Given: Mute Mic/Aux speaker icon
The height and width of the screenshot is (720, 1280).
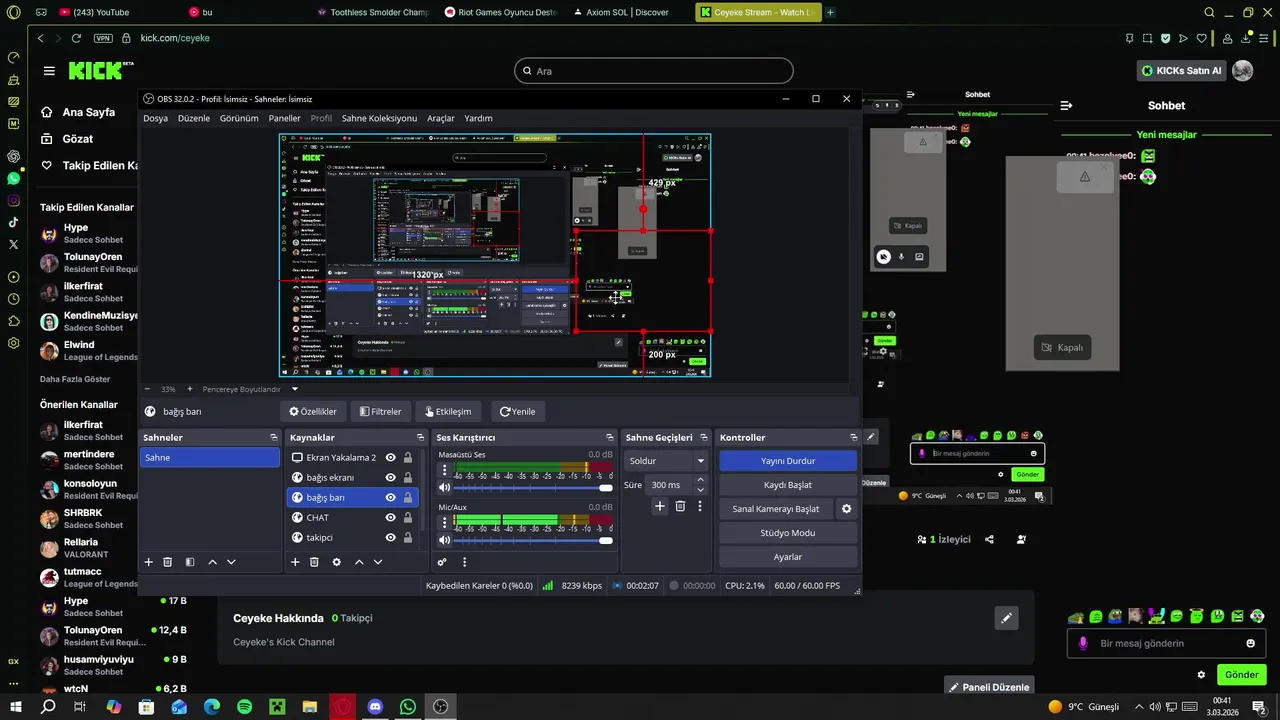Looking at the screenshot, I should pyautogui.click(x=445, y=540).
